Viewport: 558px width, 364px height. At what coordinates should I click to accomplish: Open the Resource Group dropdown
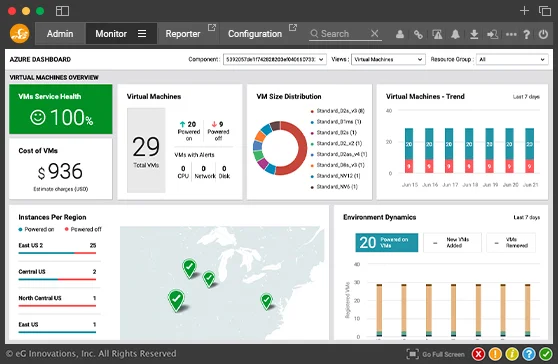coord(512,59)
